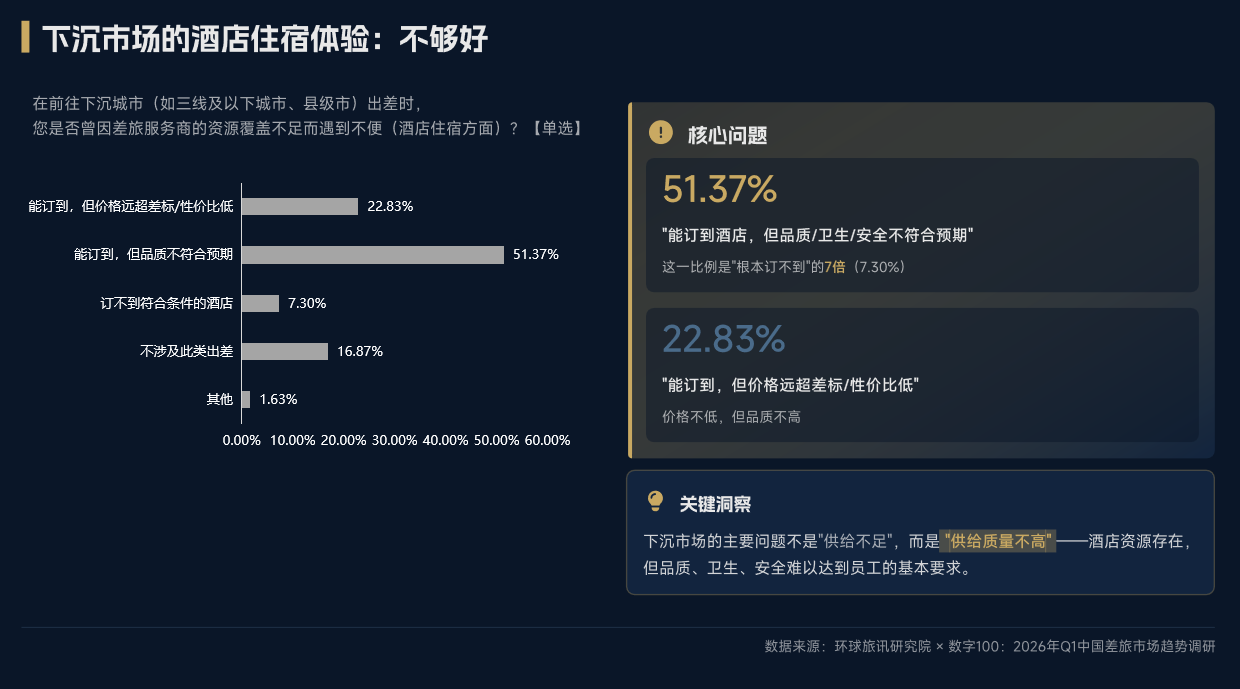1240x689 pixels.
Task: Click the 16.87% chart bar
Action: coord(285,351)
